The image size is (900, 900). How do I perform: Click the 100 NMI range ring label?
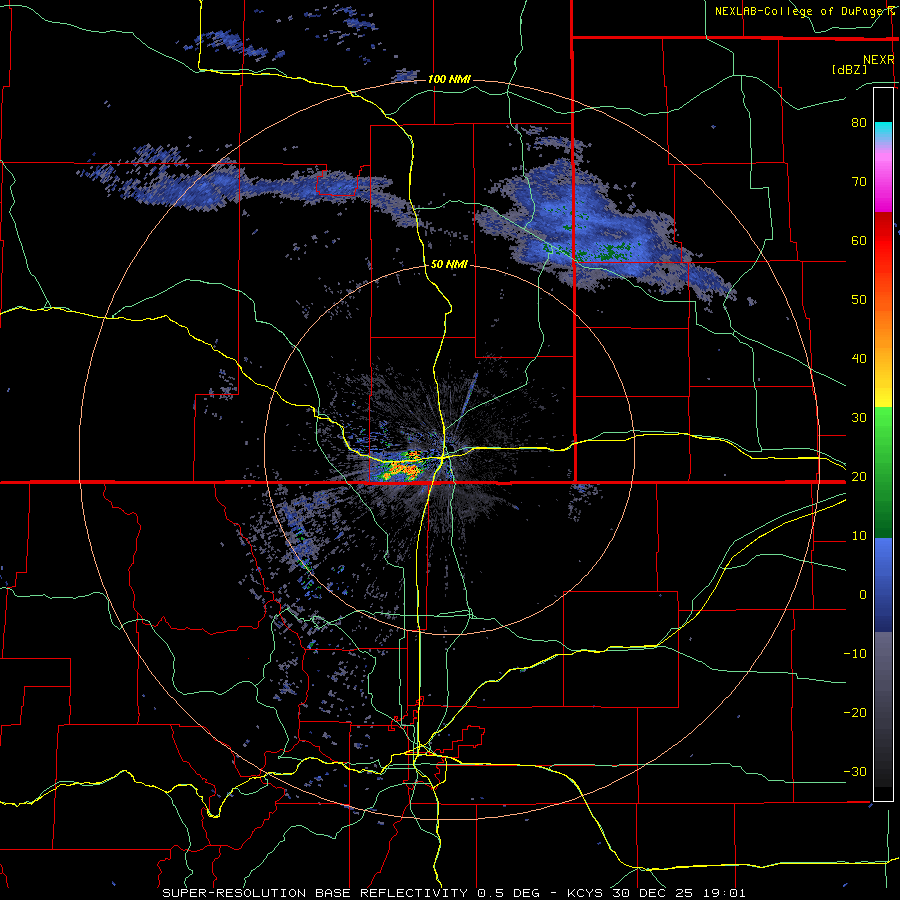pos(449,79)
